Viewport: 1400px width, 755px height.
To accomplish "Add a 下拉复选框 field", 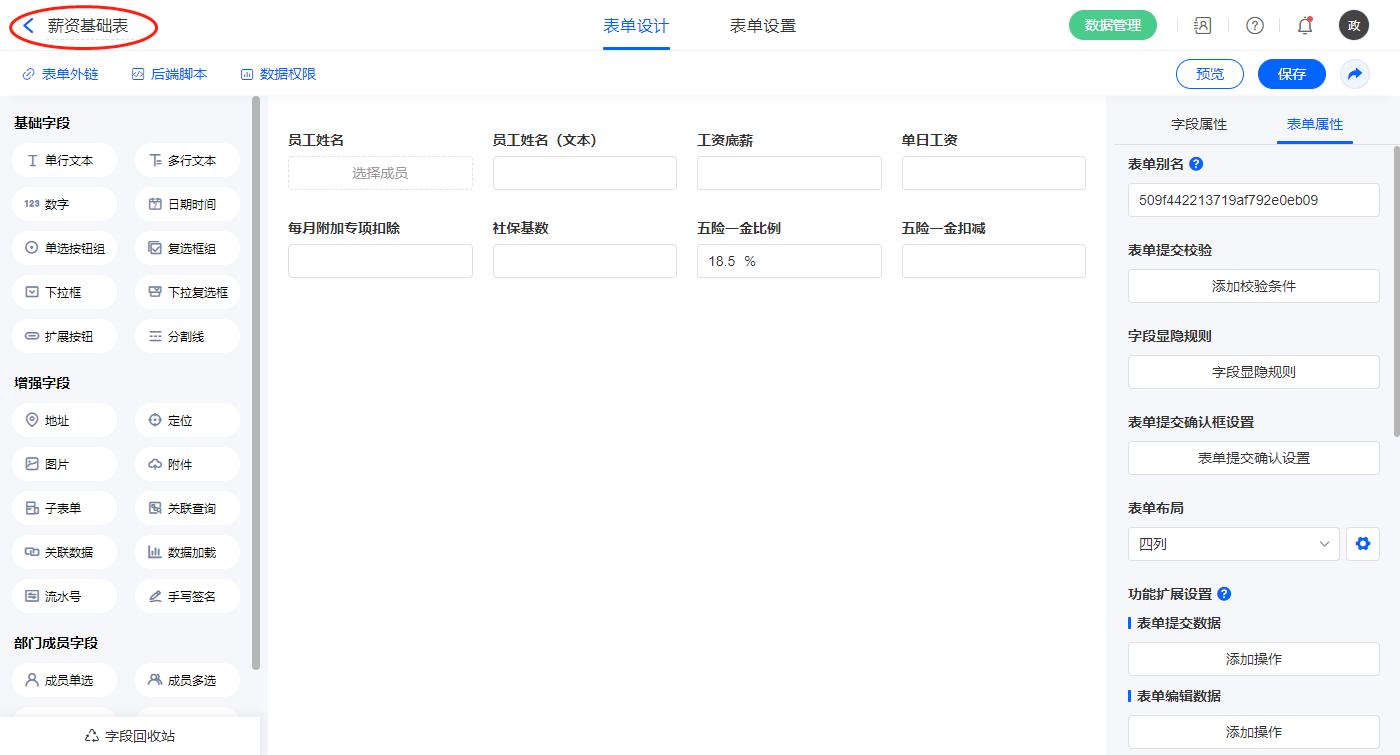I will tap(187, 292).
